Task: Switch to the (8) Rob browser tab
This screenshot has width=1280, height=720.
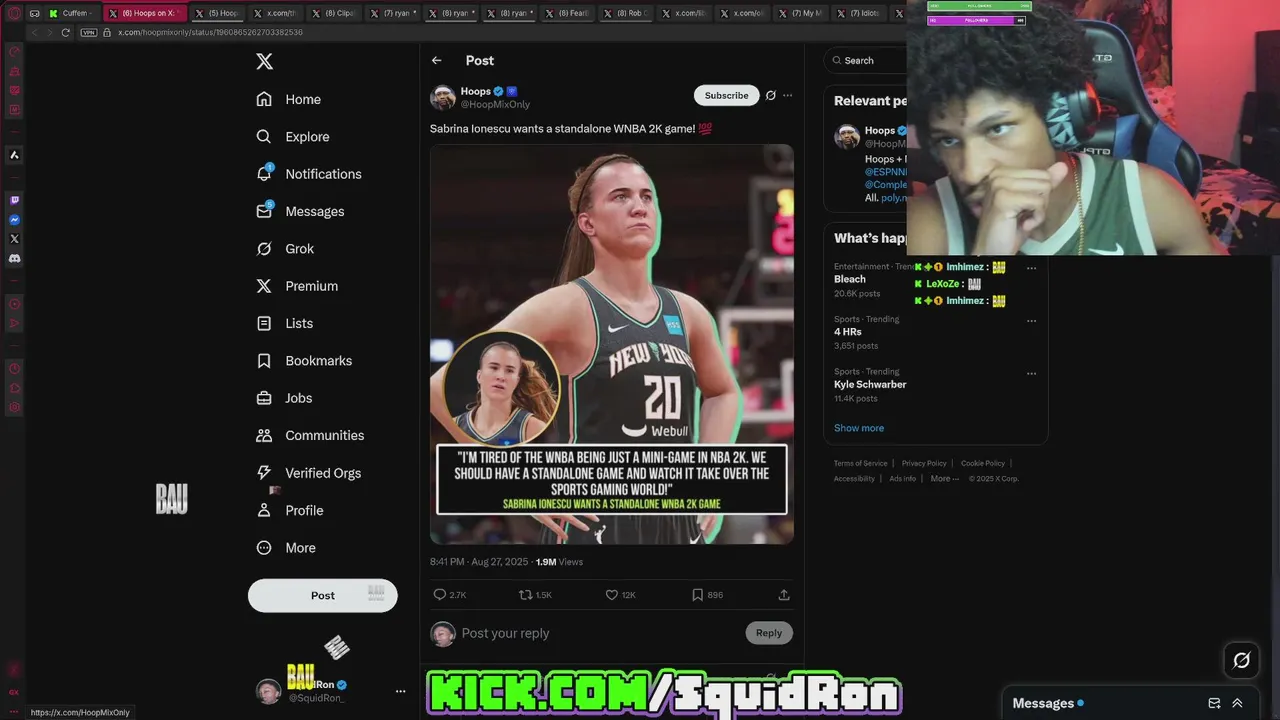Action: pos(625,13)
